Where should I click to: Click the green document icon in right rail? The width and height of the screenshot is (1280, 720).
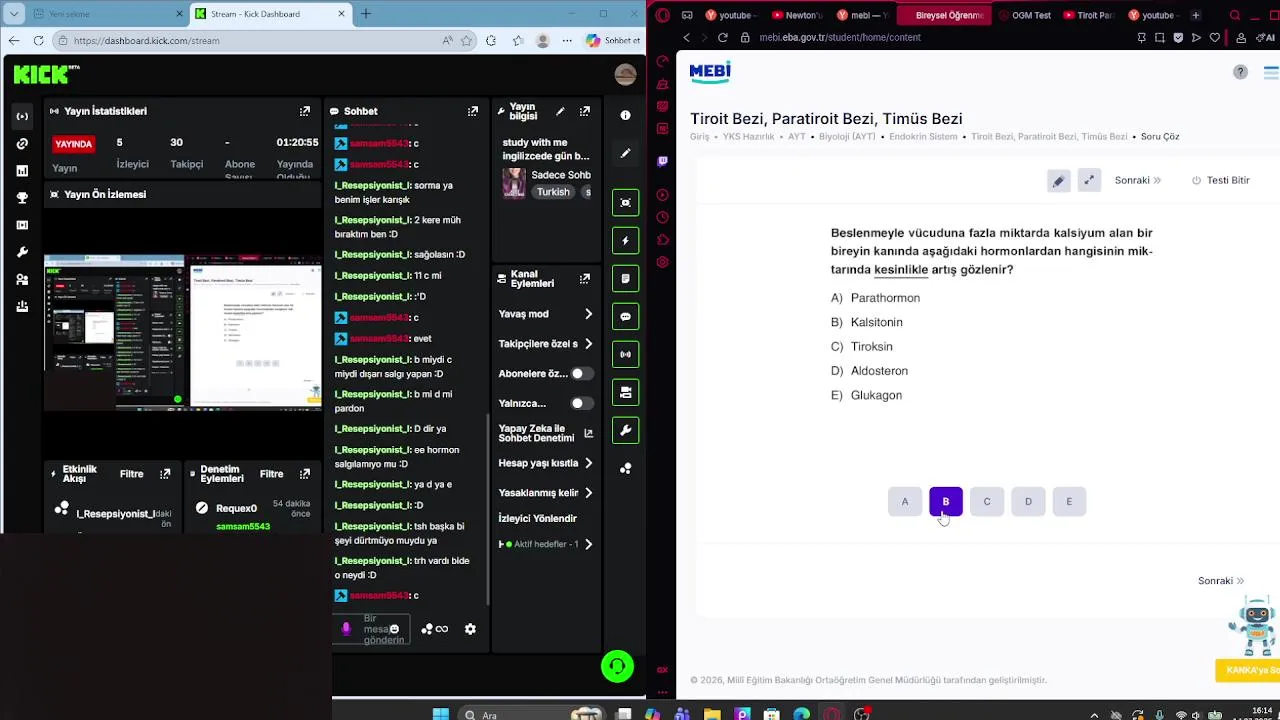(625, 279)
